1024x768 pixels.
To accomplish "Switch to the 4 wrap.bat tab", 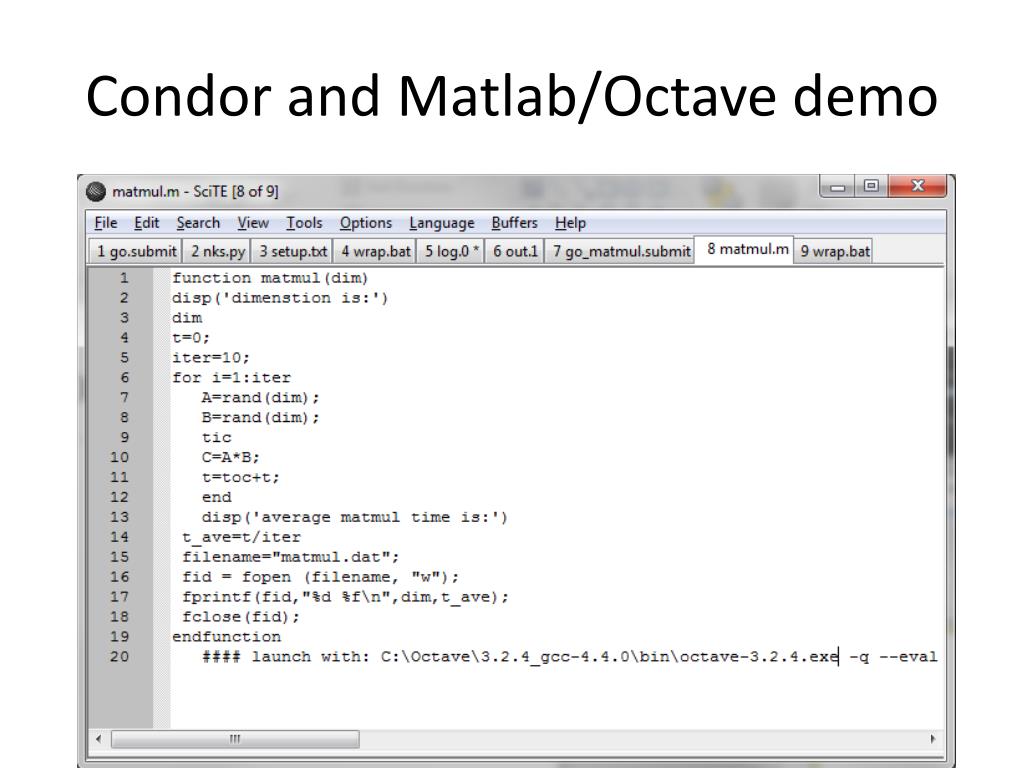I will click(376, 251).
